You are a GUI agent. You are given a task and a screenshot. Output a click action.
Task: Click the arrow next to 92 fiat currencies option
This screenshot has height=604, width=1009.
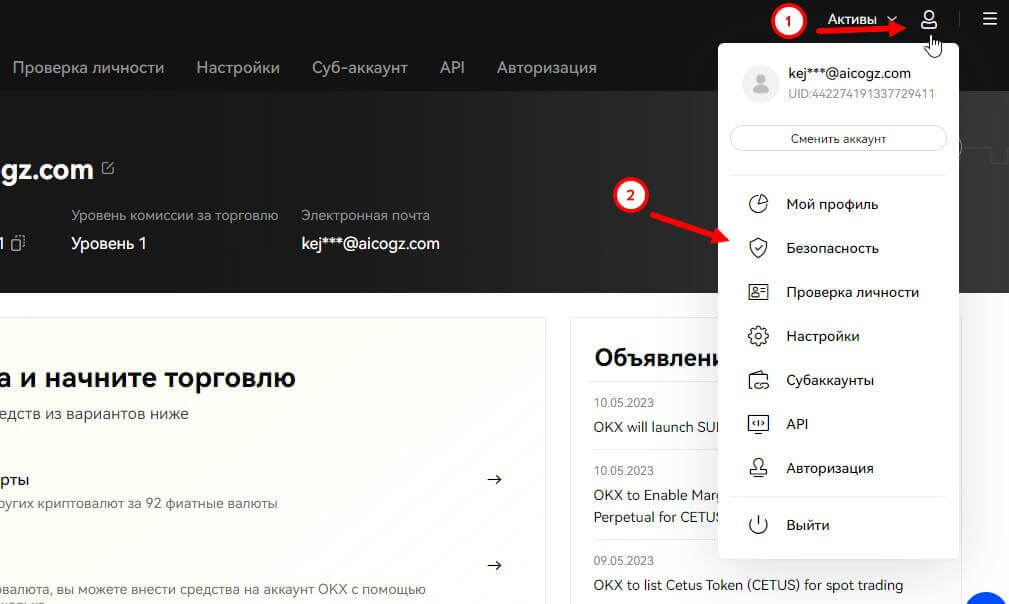pyautogui.click(x=494, y=480)
